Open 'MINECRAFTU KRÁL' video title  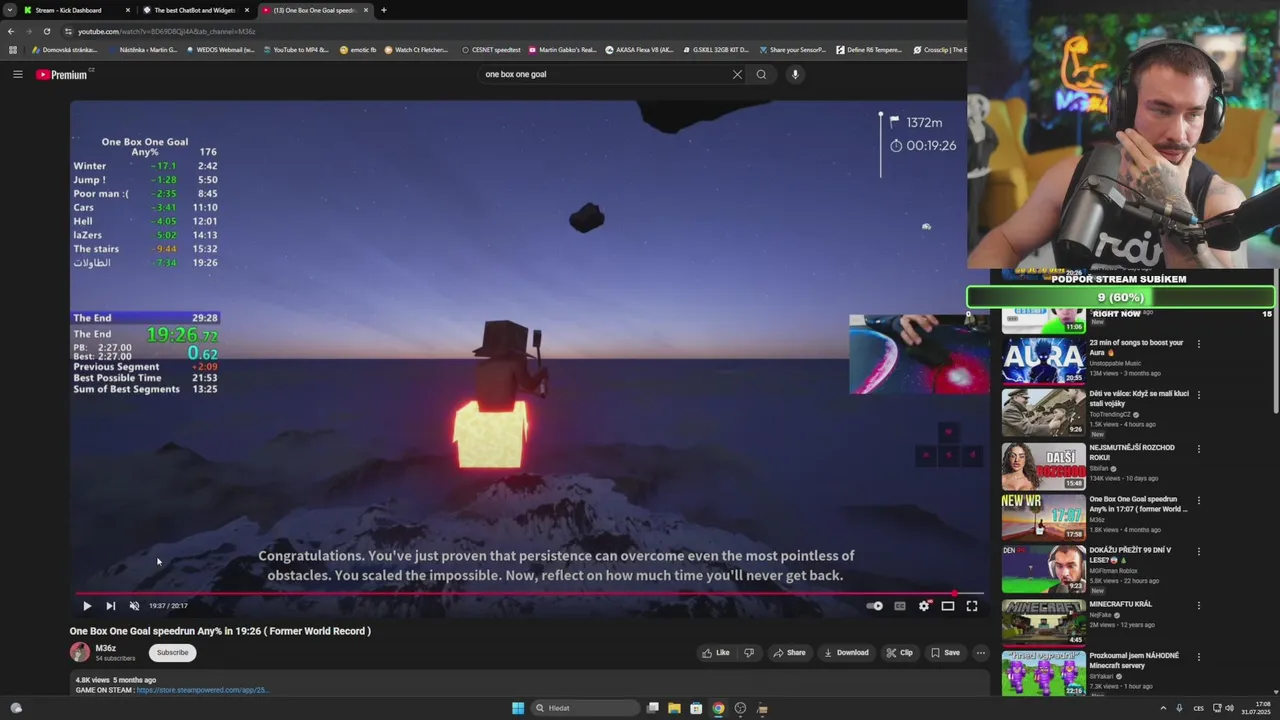[x=1121, y=604]
